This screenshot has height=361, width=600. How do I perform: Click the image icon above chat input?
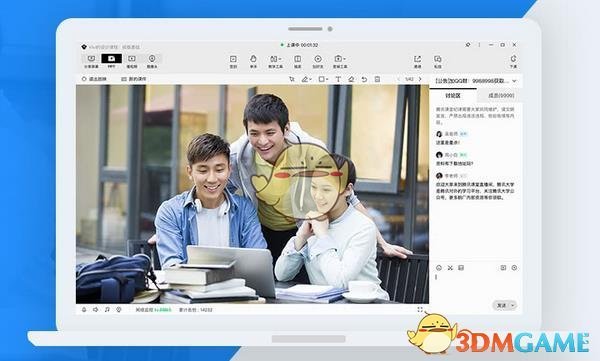click(x=461, y=268)
